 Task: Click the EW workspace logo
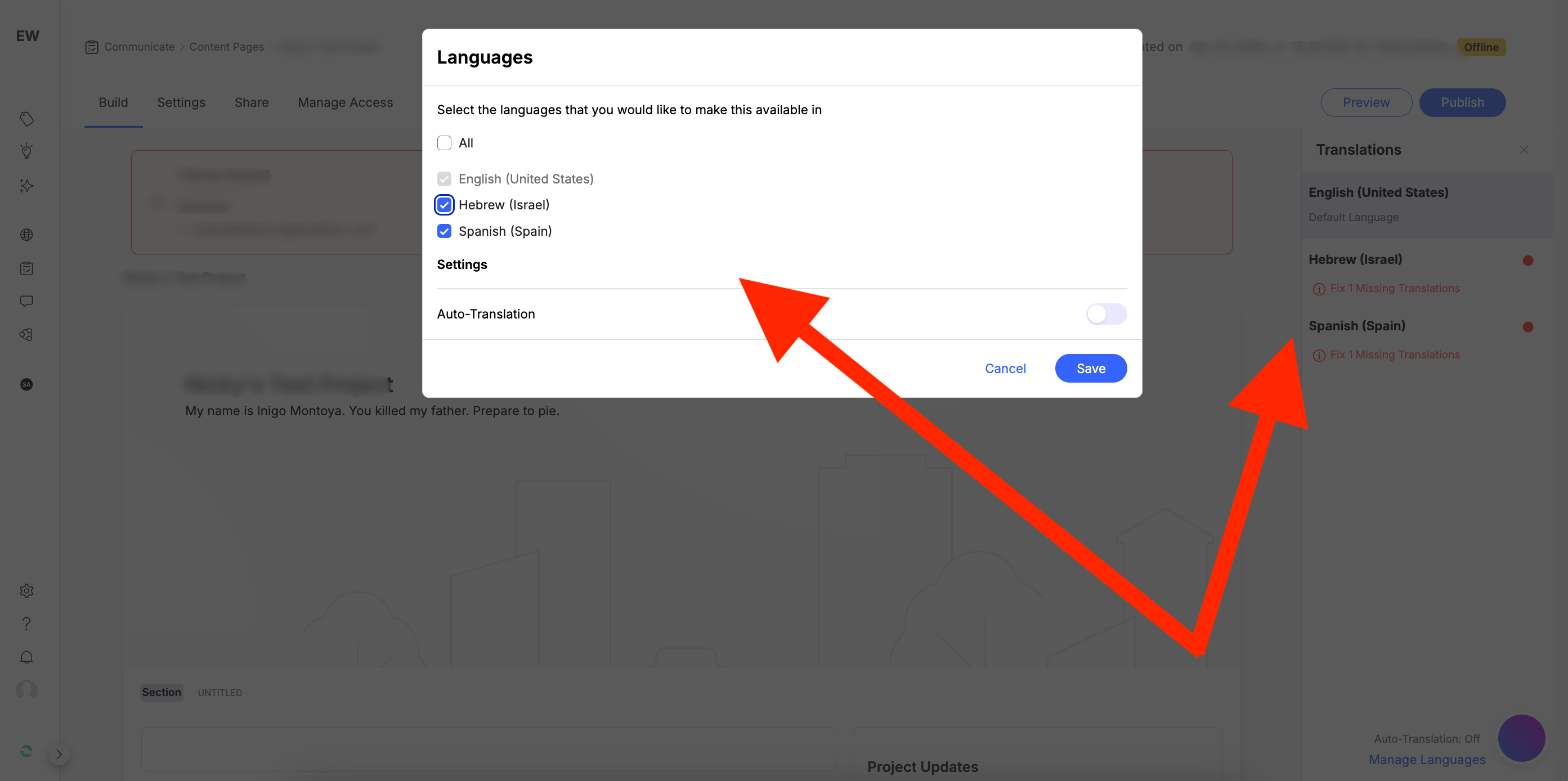(28, 36)
